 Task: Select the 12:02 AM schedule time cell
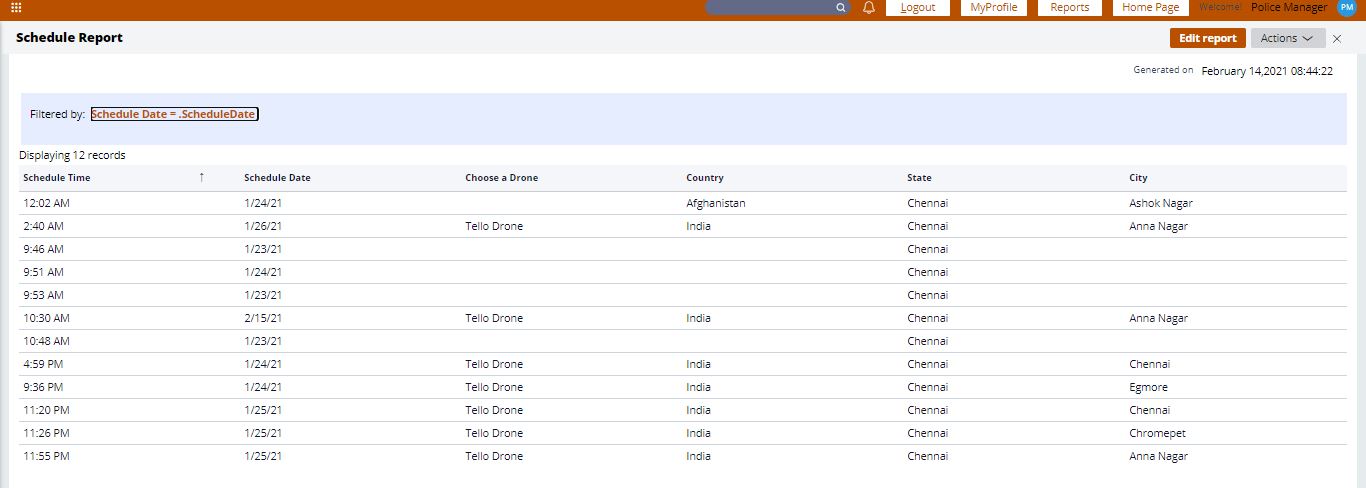45,203
